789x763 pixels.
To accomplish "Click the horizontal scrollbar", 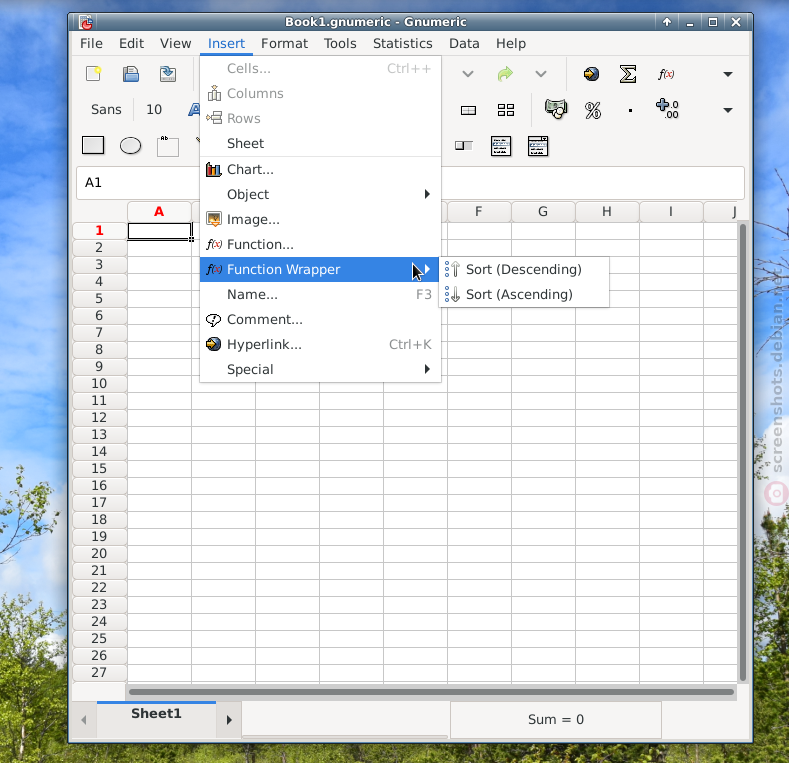I will [431, 692].
